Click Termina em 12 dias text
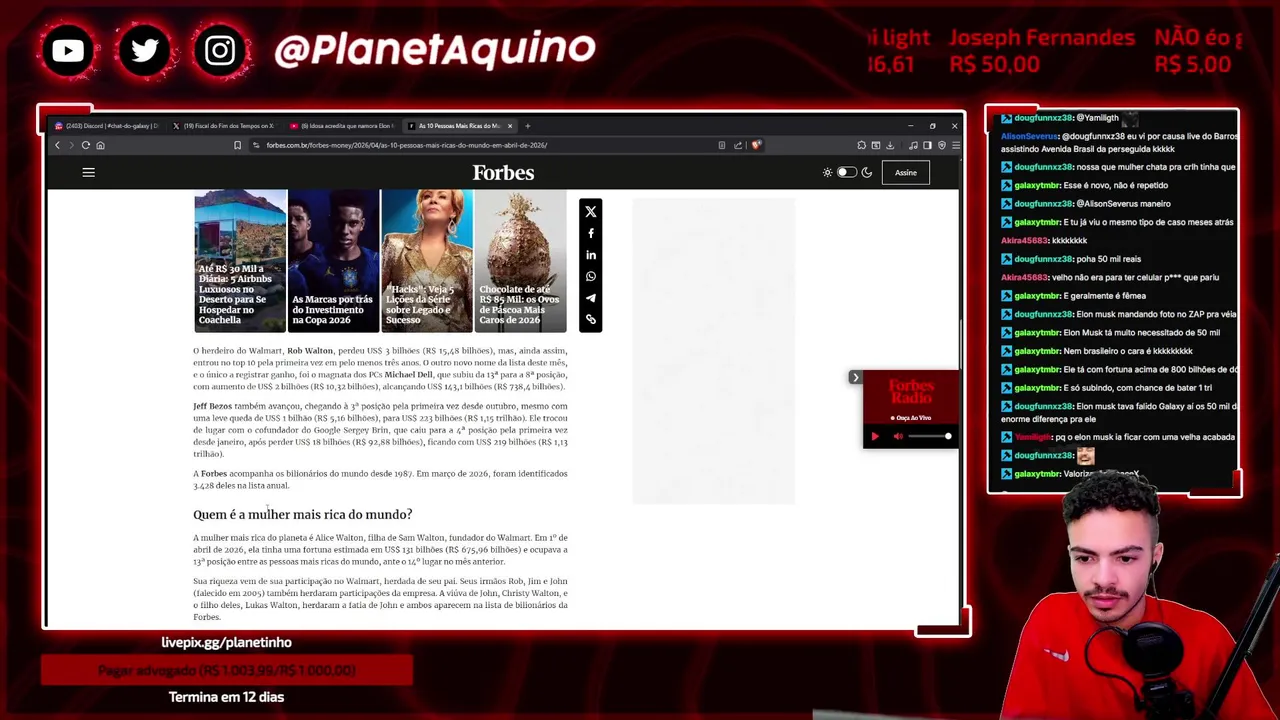Image resolution: width=1280 pixels, height=720 pixels. 226,697
